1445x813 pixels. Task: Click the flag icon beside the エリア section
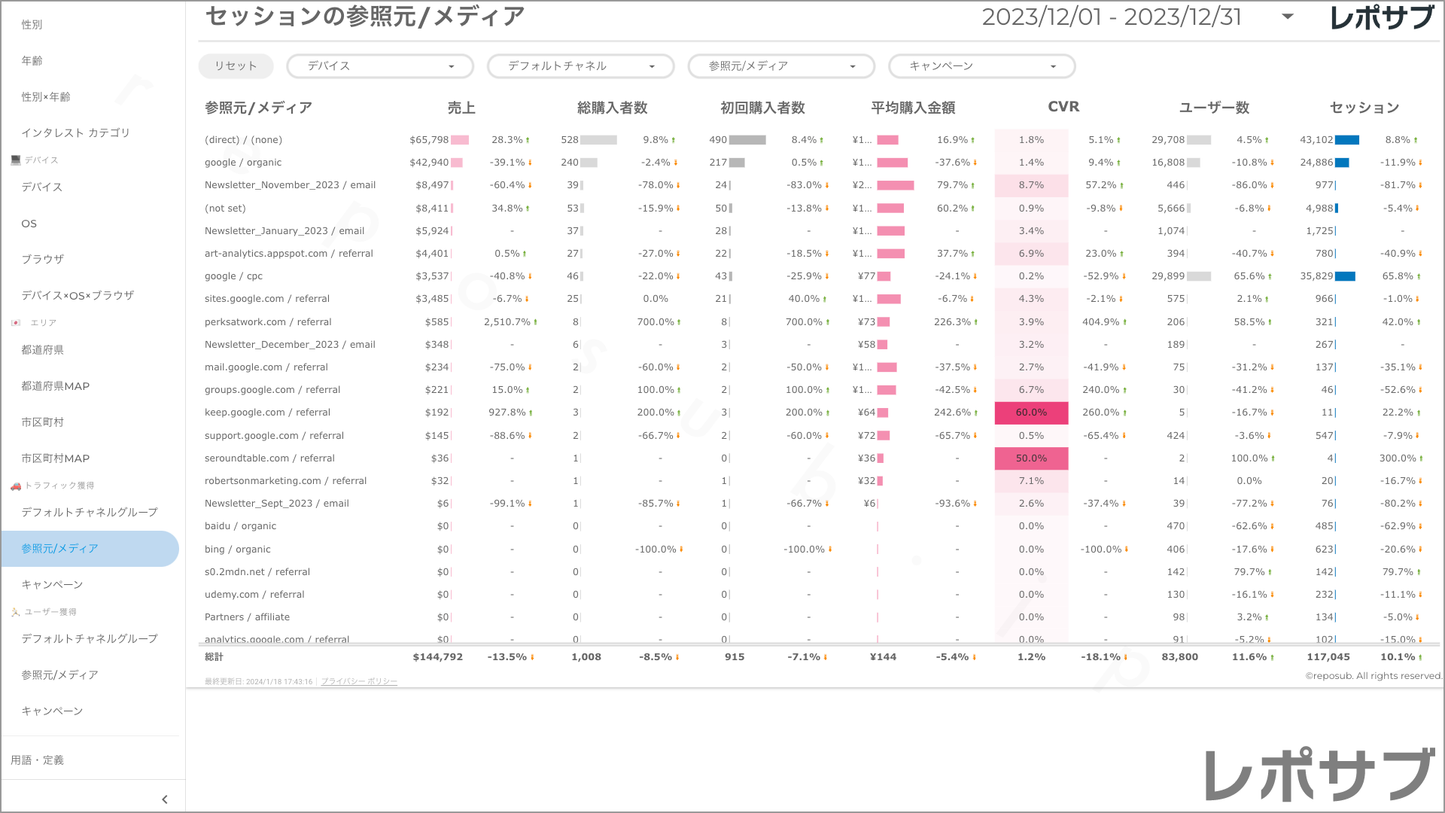[x=15, y=323]
